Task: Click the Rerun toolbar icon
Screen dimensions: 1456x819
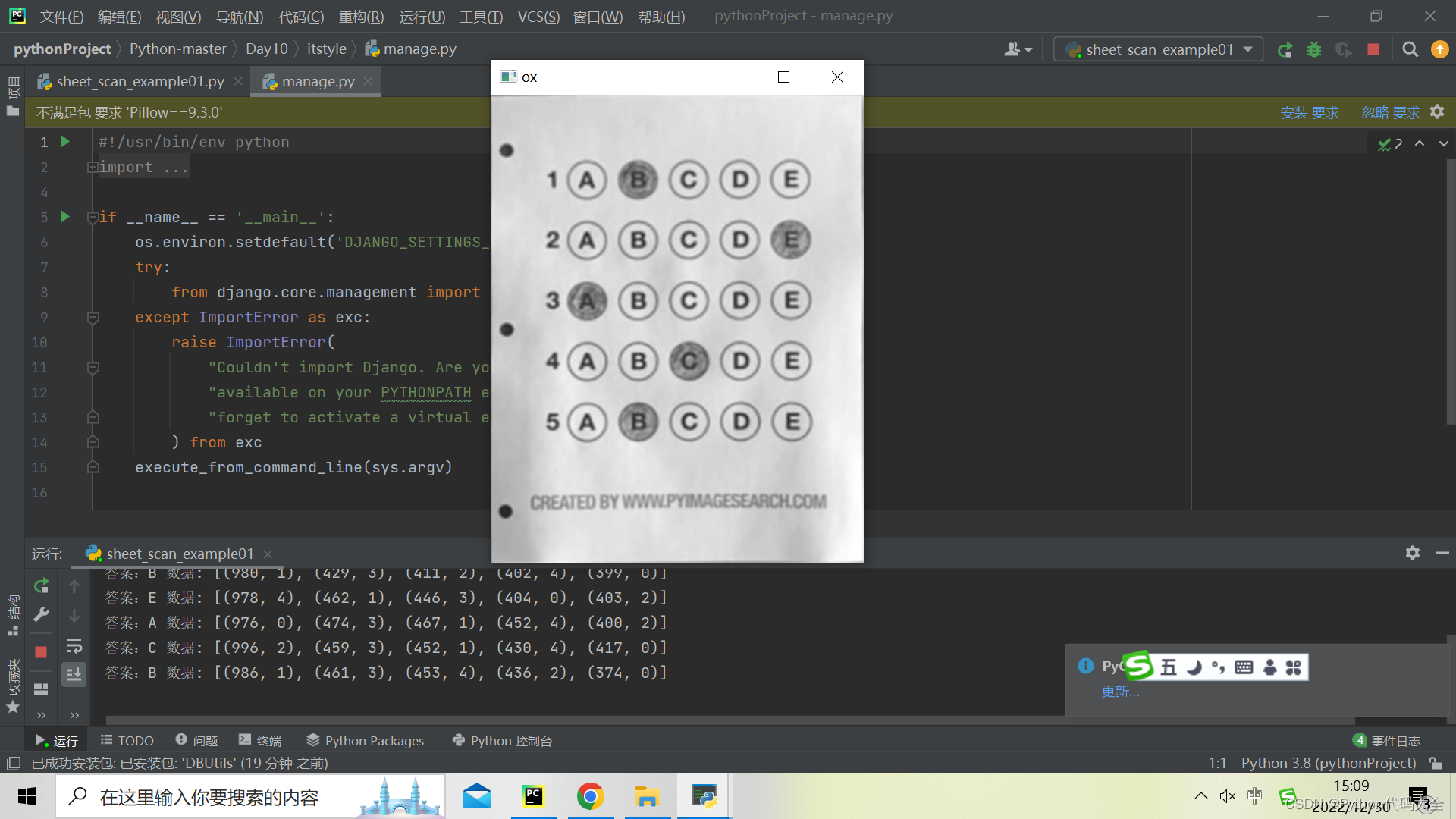Action: click(x=1285, y=50)
